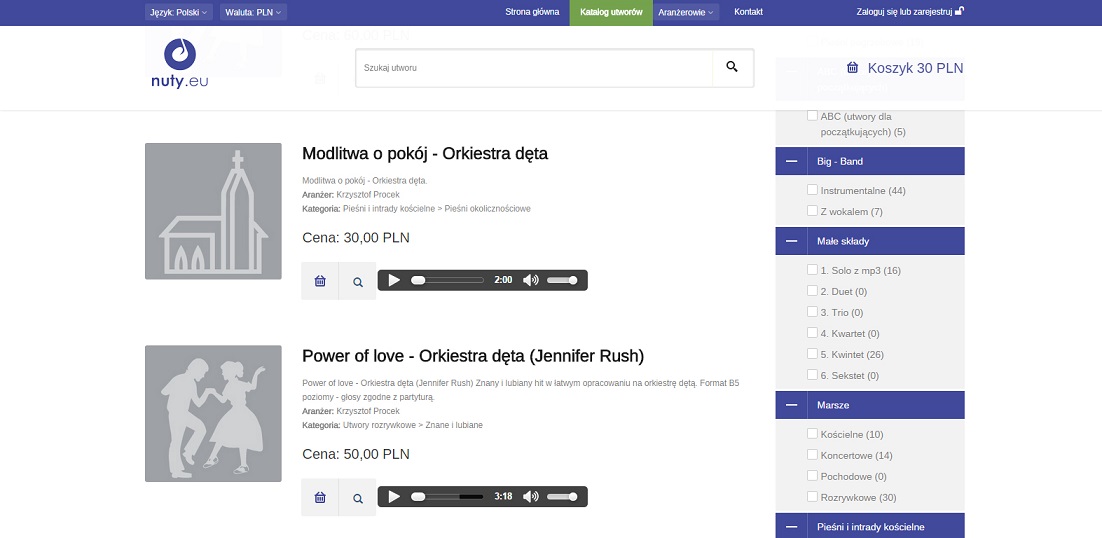Play the Modlitwa o pokój audio preview
The width and height of the screenshot is (1102, 538).
pyautogui.click(x=394, y=280)
